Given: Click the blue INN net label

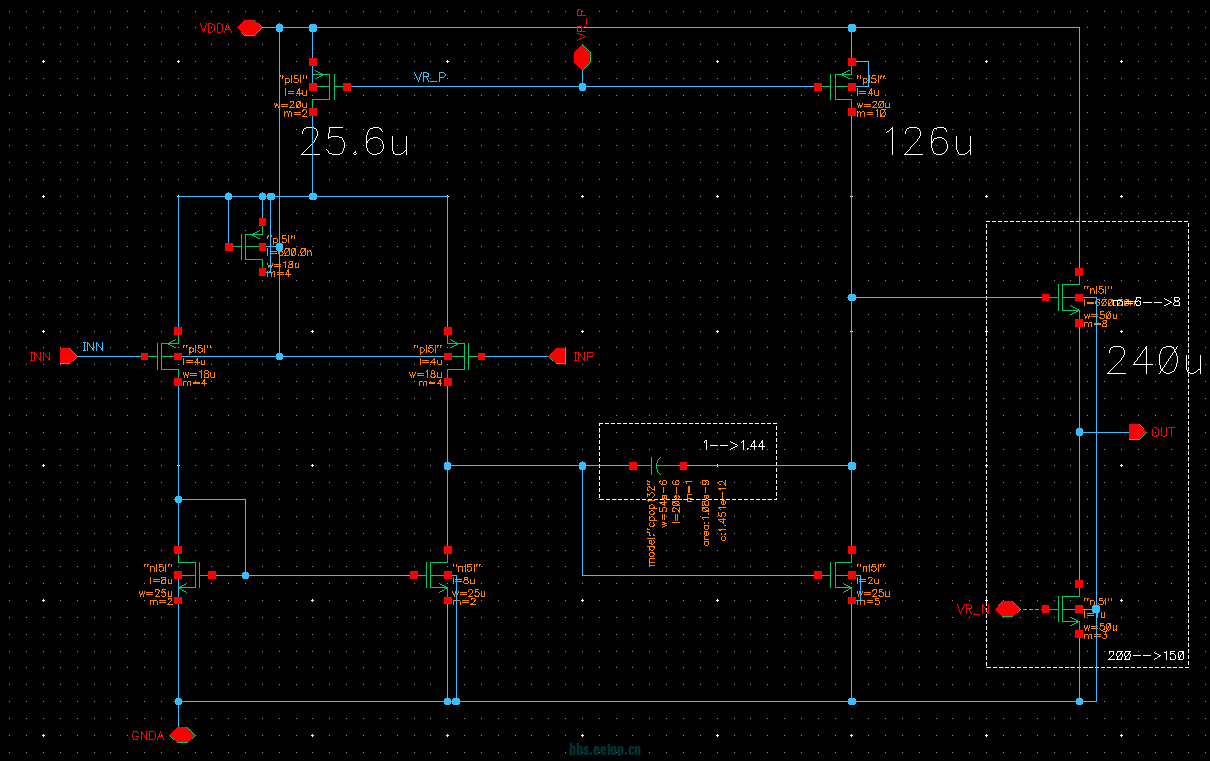Looking at the screenshot, I should (93, 346).
